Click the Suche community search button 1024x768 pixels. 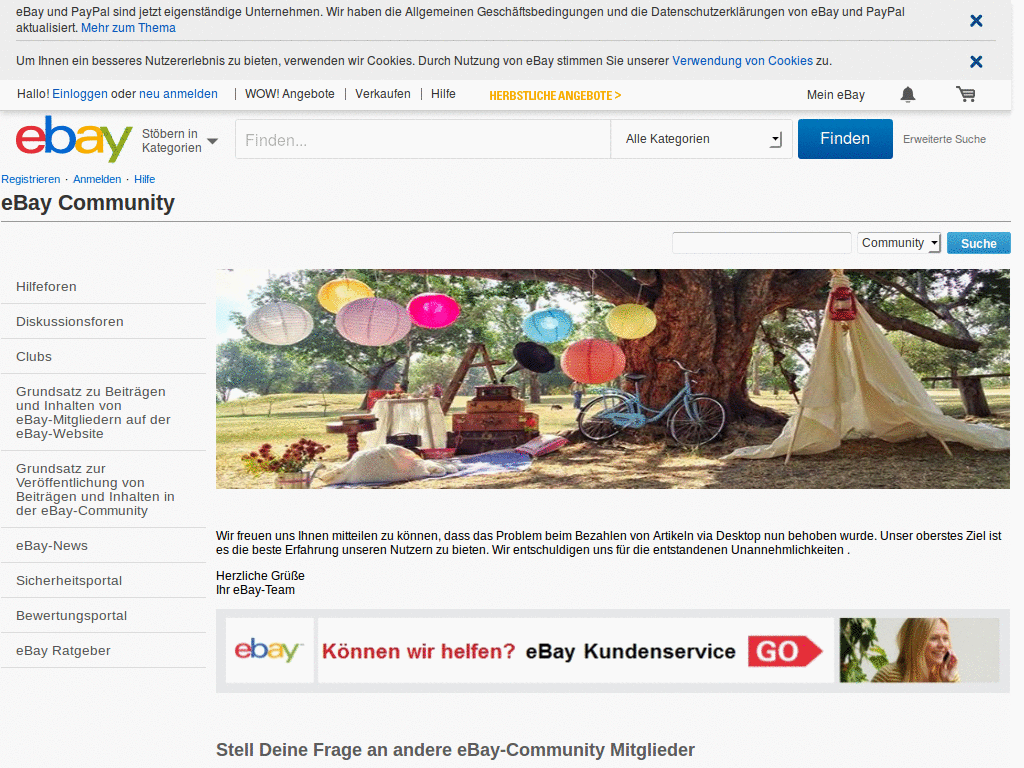[x=978, y=243]
